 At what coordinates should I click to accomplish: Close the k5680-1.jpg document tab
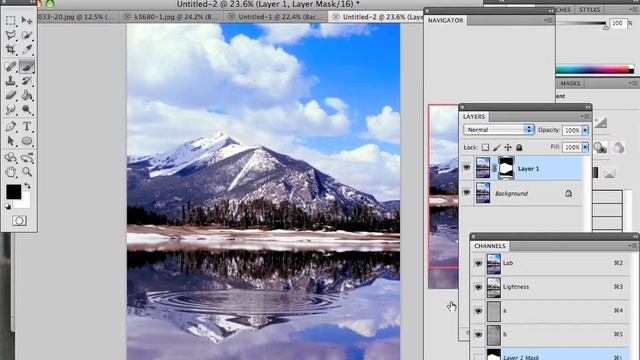(127, 17)
